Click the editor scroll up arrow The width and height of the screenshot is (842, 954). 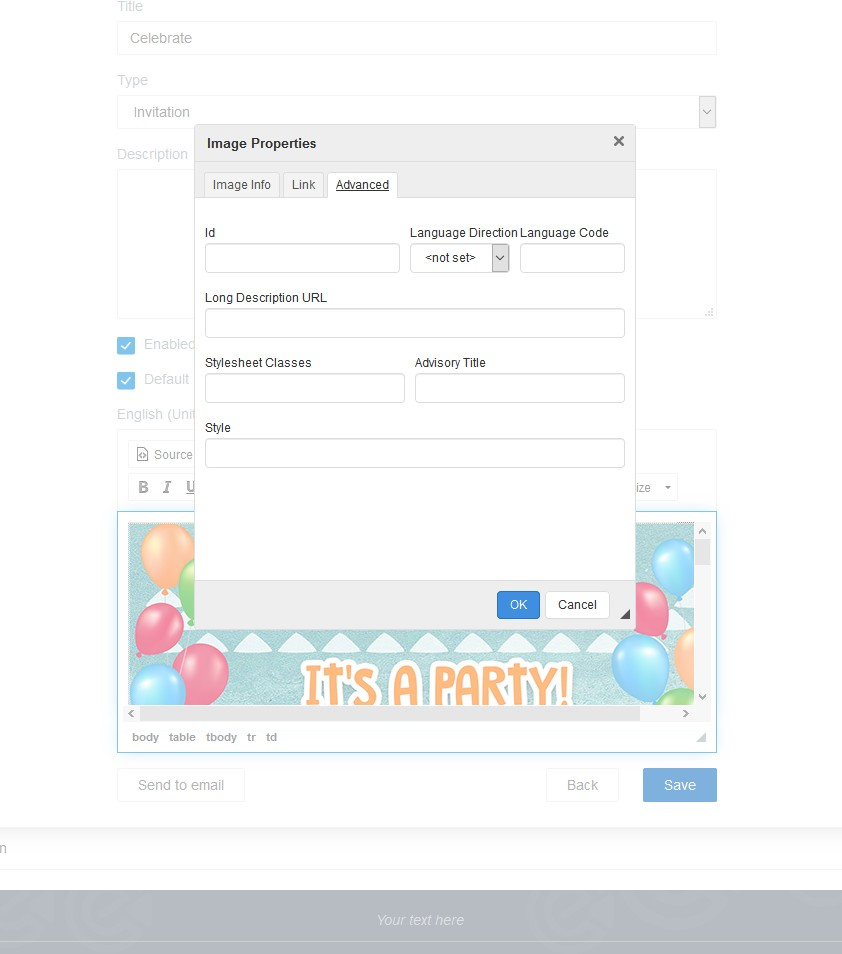tap(702, 531)
